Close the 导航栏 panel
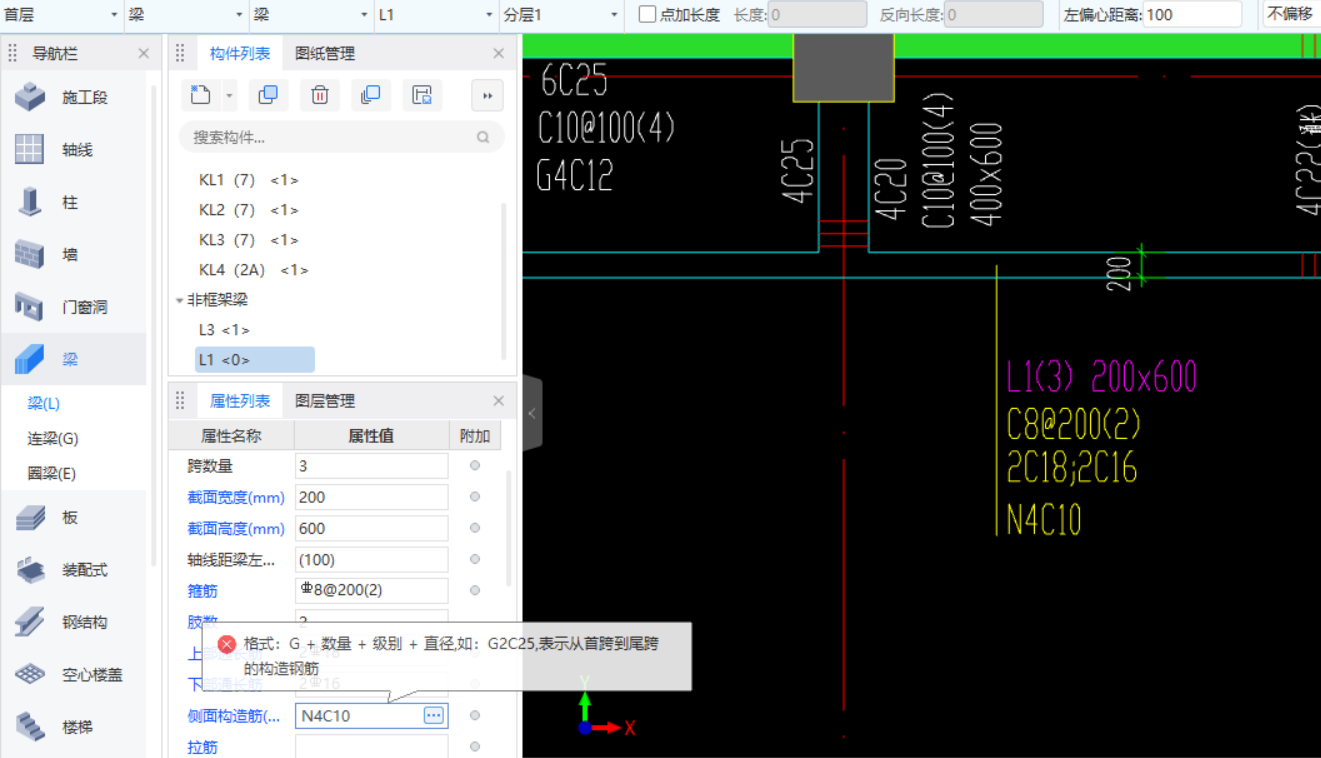This screenshot has height=758, width=1321. click(143, 53)
